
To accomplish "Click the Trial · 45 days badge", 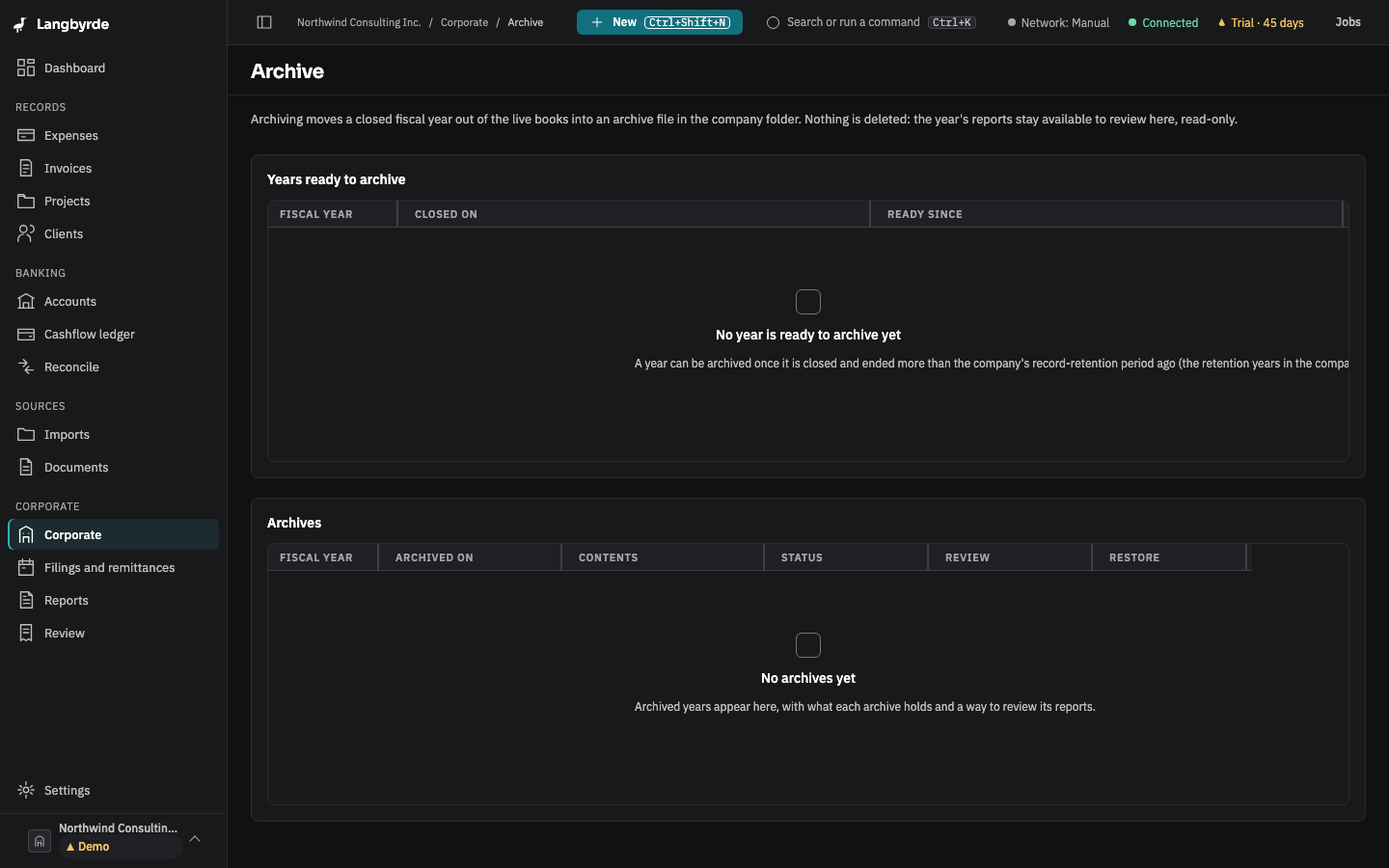I will [x=1261, y=22].
